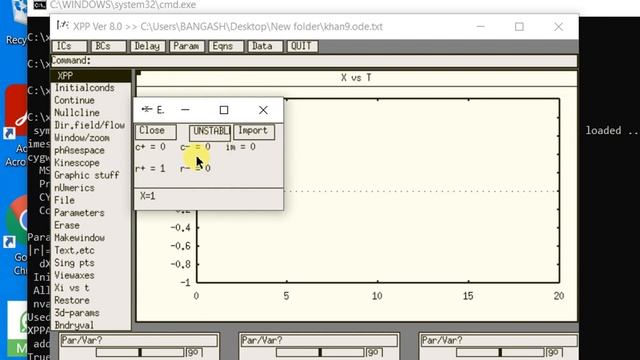
Task: Select phAsespace menu item
Action: [x=80, y=150]
